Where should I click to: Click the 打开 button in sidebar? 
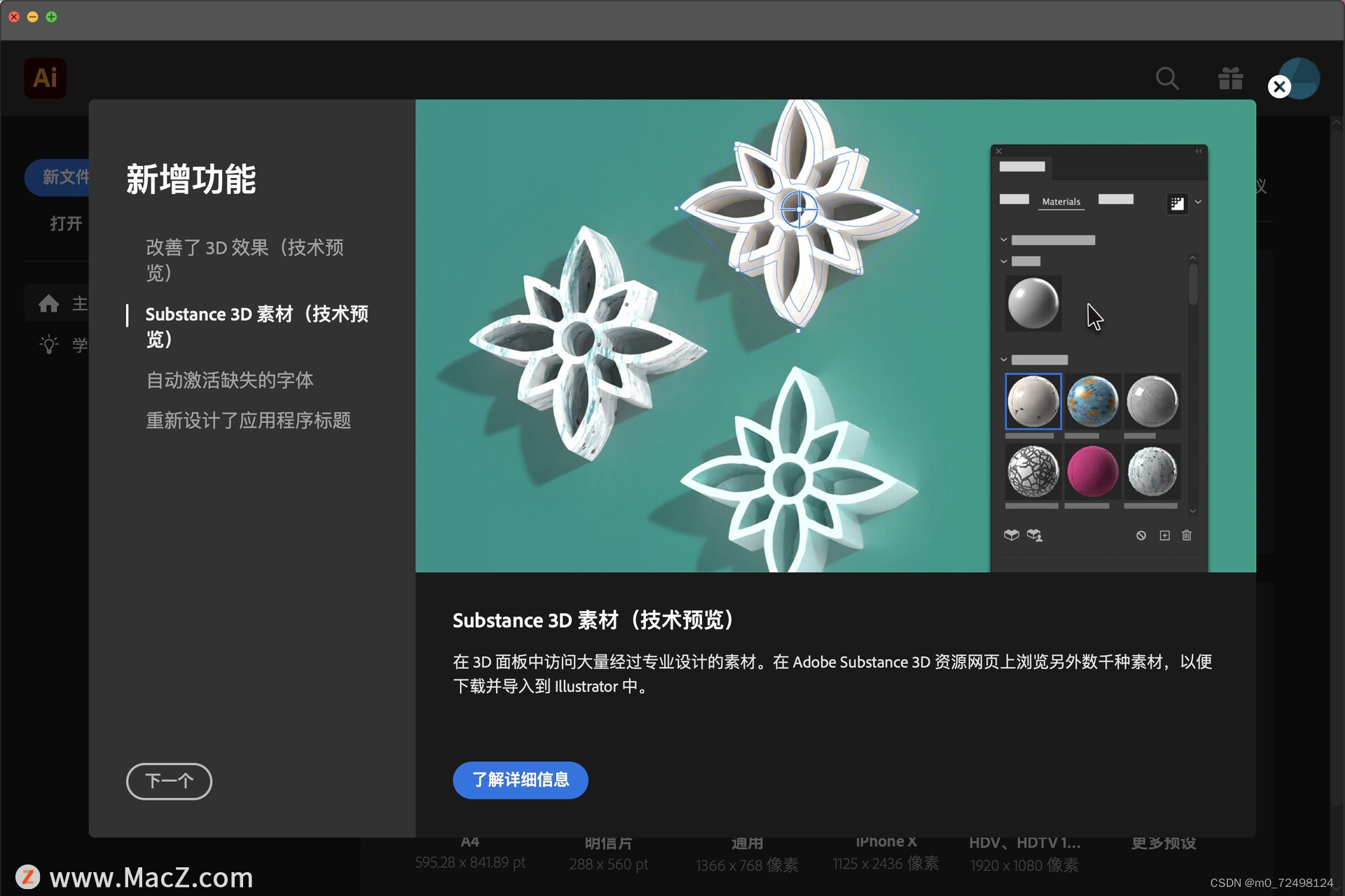tap(66, 223)
